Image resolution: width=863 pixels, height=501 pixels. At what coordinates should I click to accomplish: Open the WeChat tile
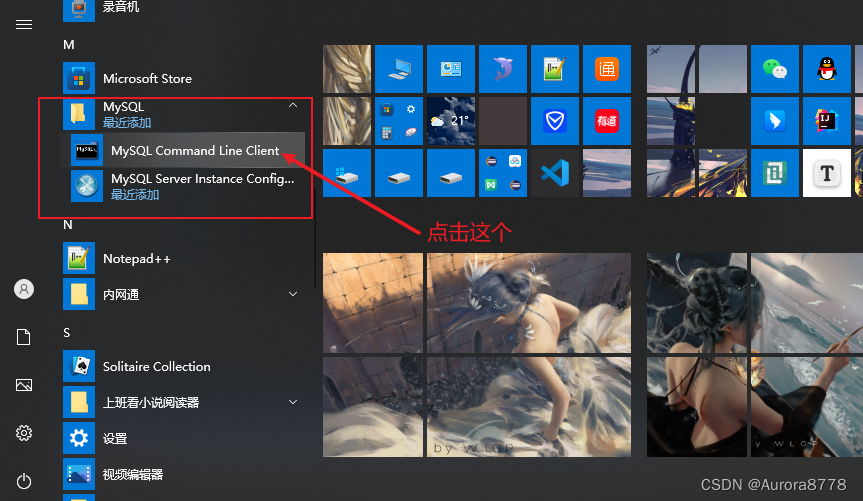coord(775,69)
